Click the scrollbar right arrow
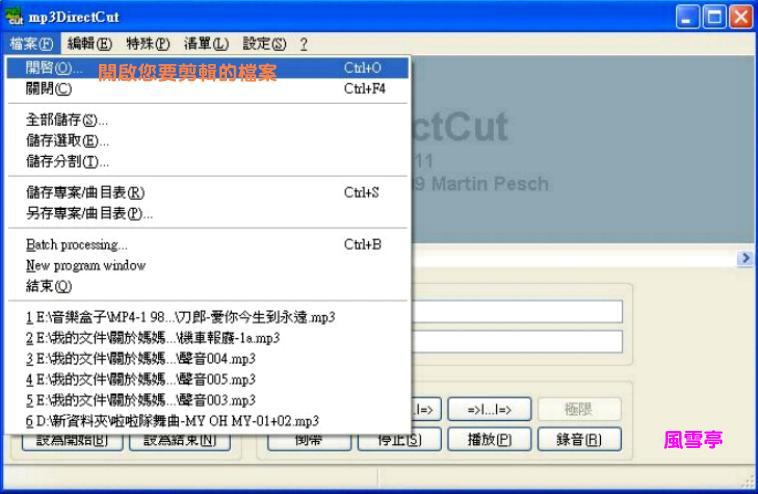The width and height of the screenshot is (758, 494). point(745,258)
